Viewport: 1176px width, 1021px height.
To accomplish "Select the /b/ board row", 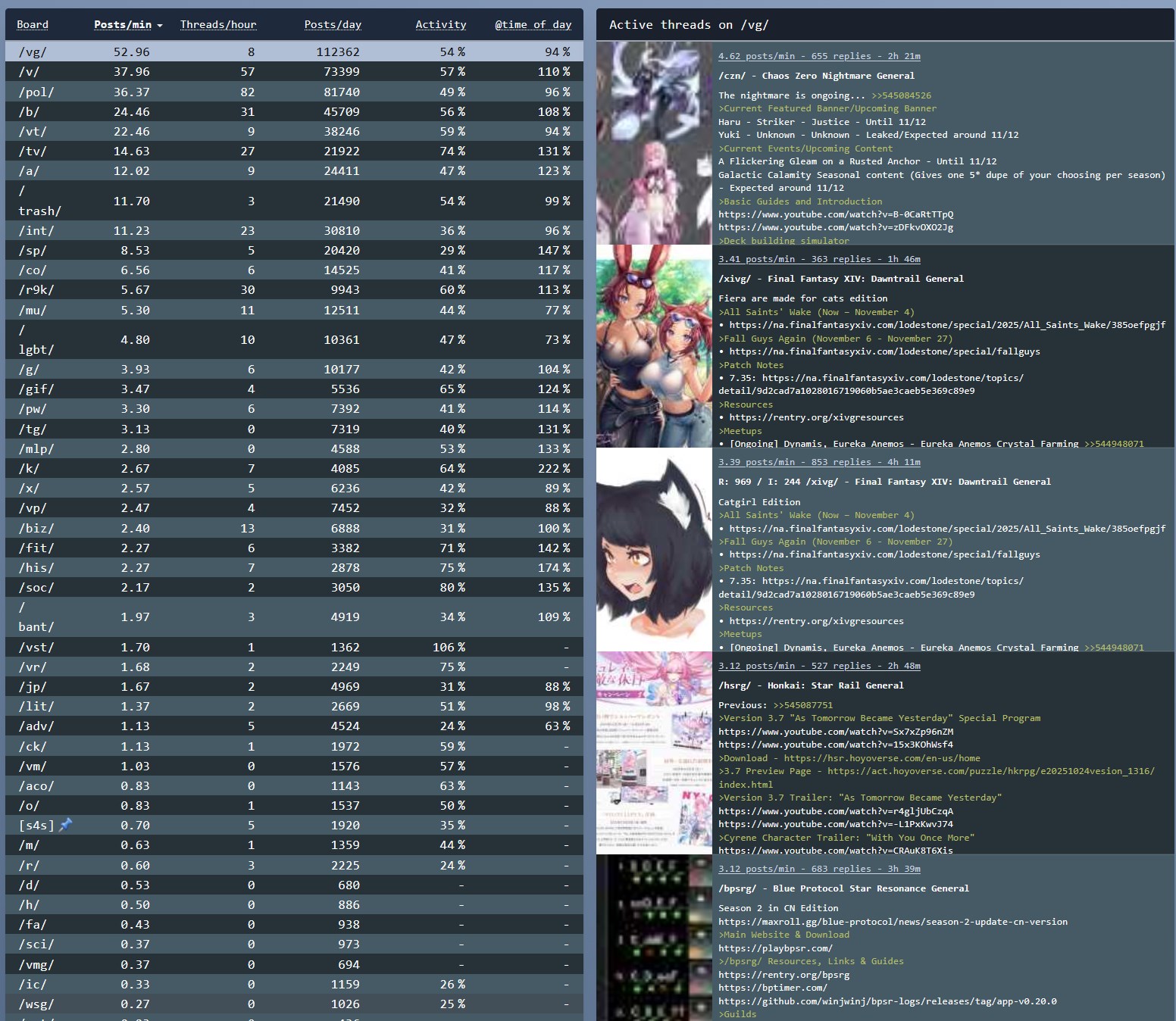I will click(x=294, y=111).
